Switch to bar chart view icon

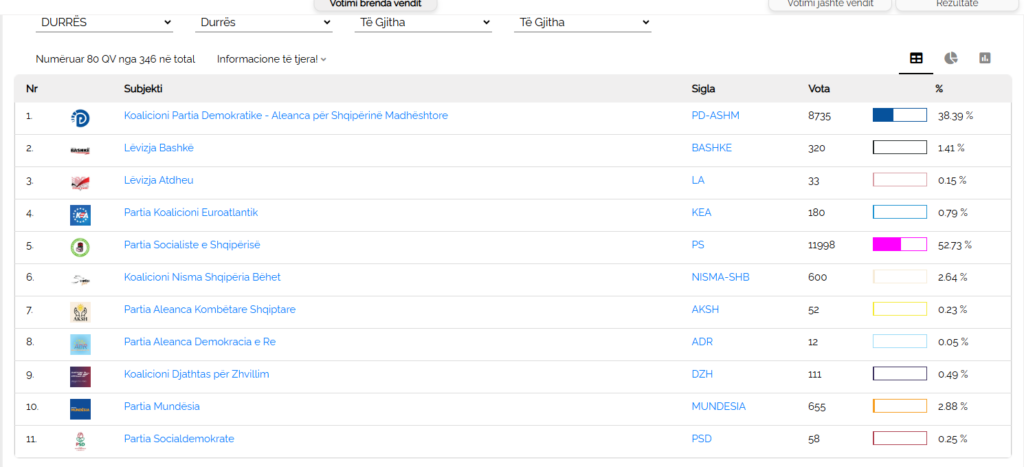985,58
